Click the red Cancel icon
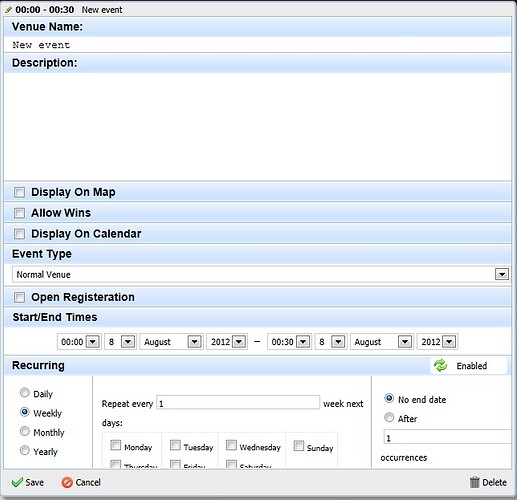 (x=67, y=482)
